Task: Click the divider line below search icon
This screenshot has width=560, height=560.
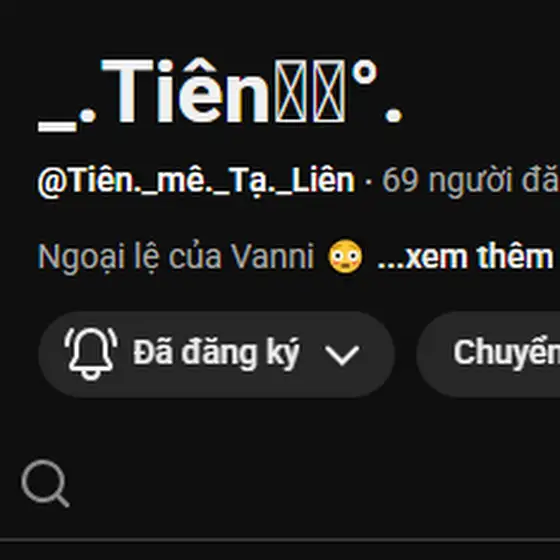Action: point(280,539)
